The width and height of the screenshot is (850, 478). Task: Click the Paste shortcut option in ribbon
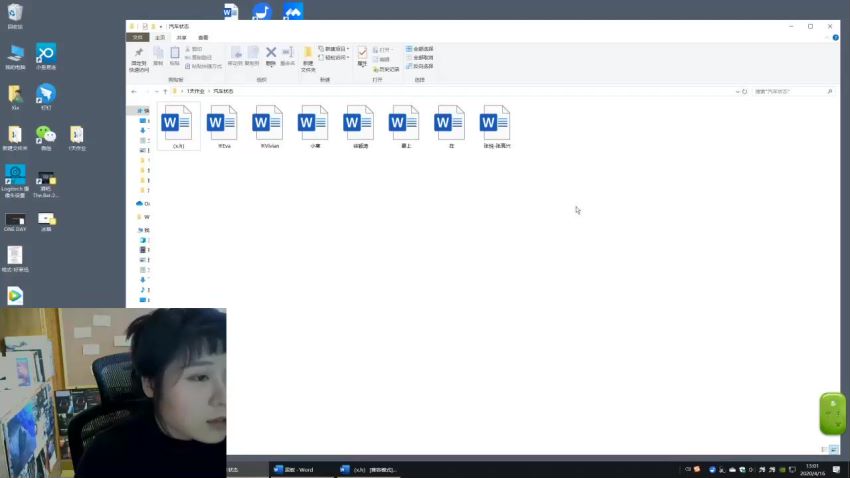click(x=203, y=66)
